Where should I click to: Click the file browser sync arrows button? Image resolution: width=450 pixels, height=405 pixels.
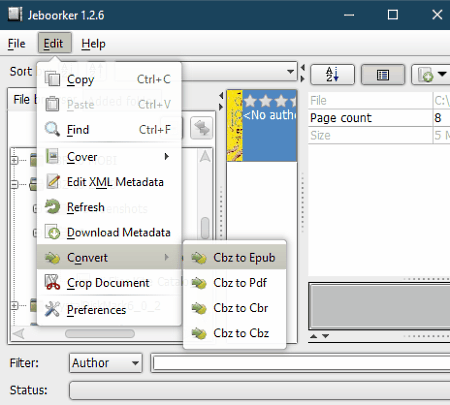pos(202,128)
